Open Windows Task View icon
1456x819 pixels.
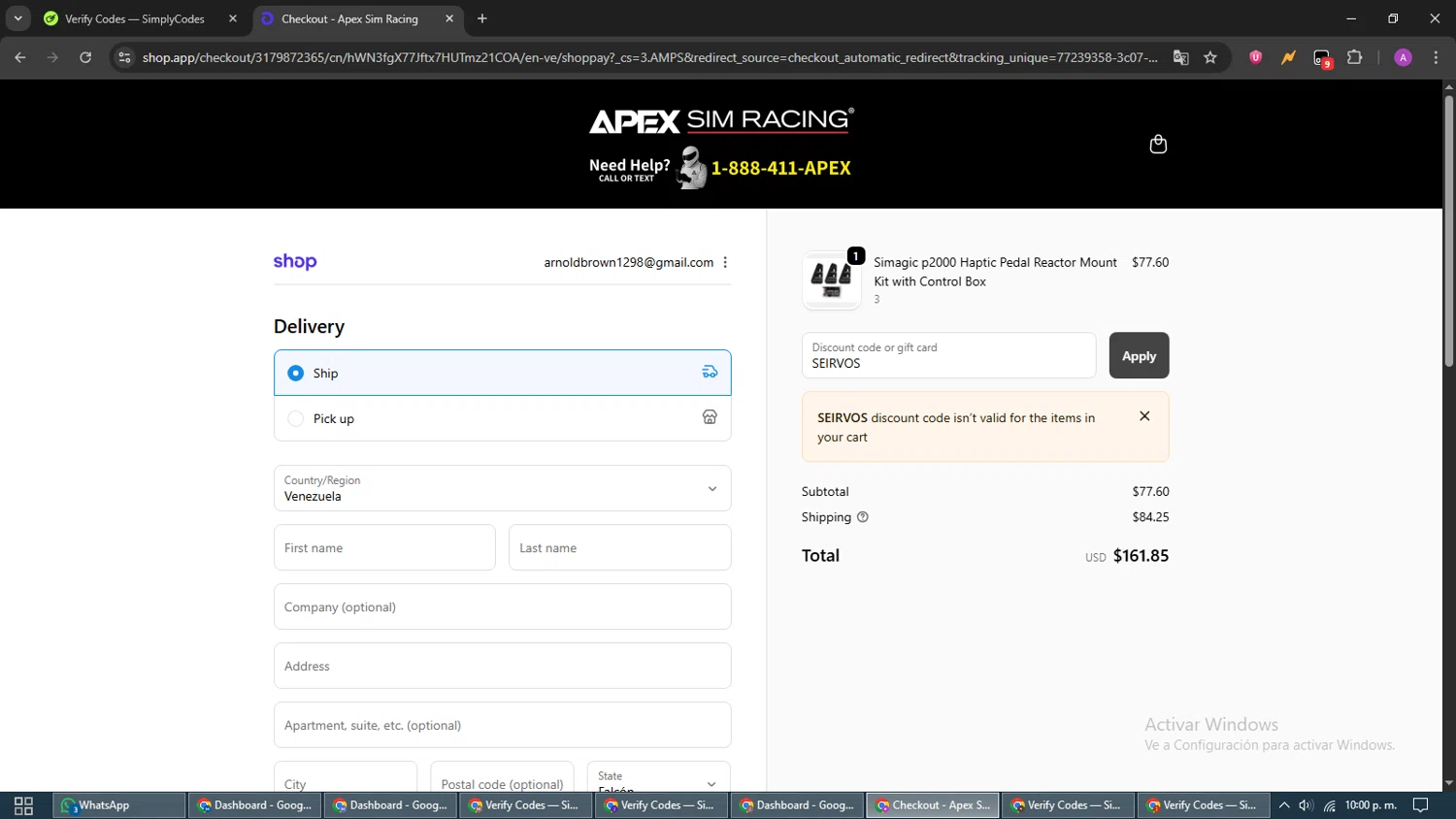pos(23,805)
